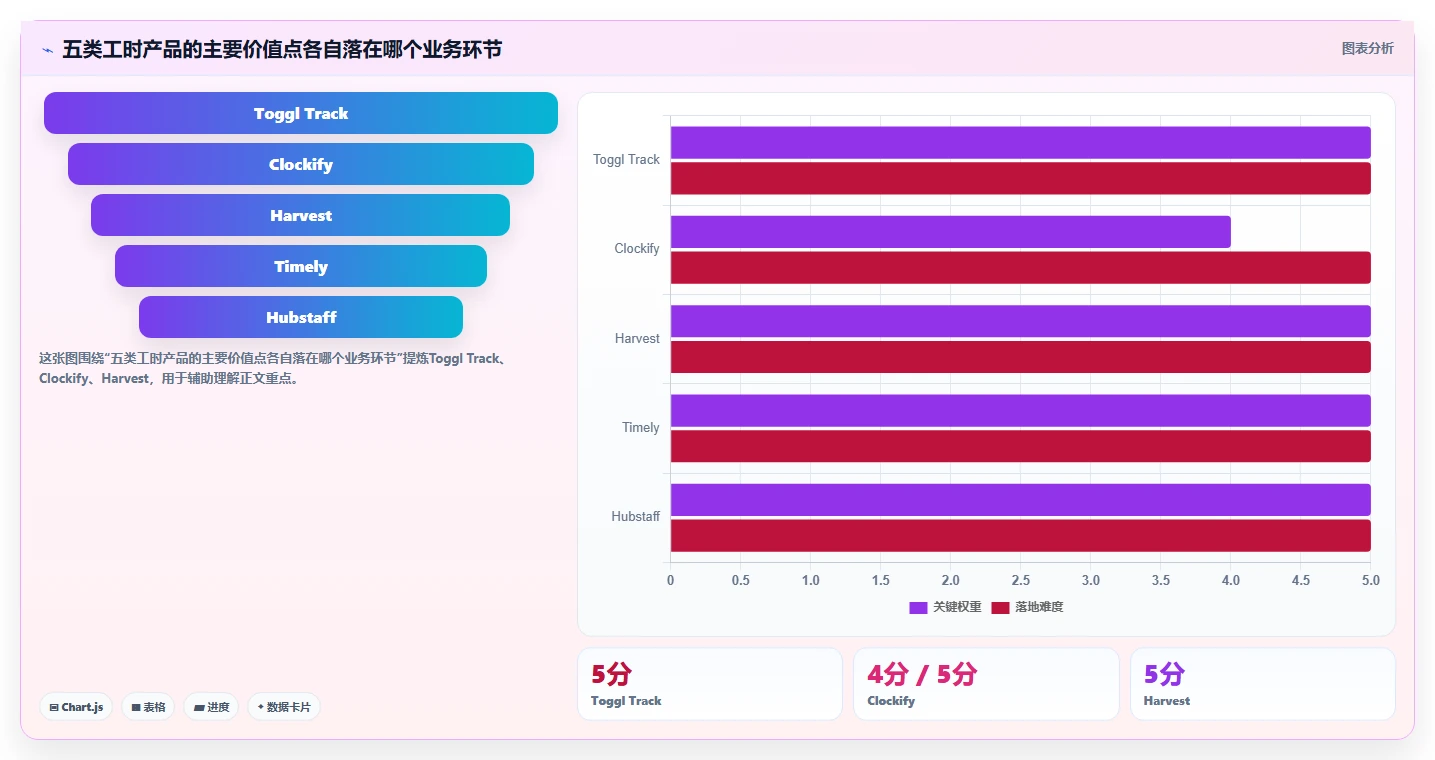The image size is (1435, 760).
Task: Click the Chart.js tag chip
Action: point(76,707)
